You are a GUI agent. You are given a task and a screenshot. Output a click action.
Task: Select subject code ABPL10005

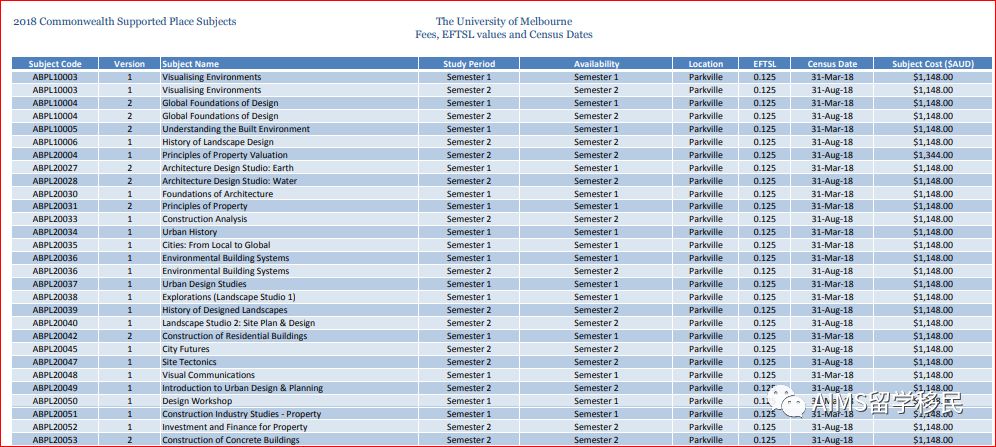[55, 129]
